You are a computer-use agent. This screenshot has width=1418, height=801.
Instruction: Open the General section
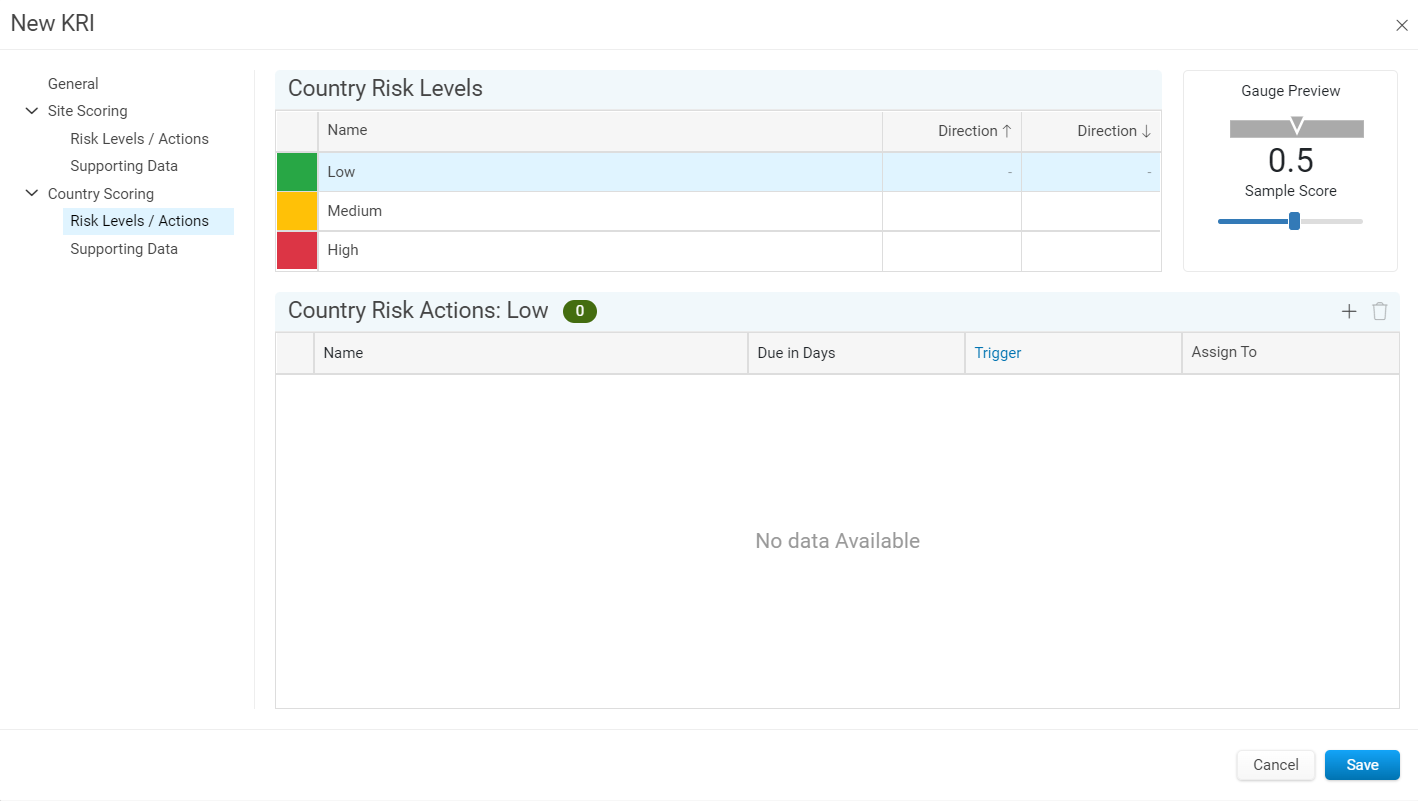pos(73,84)
